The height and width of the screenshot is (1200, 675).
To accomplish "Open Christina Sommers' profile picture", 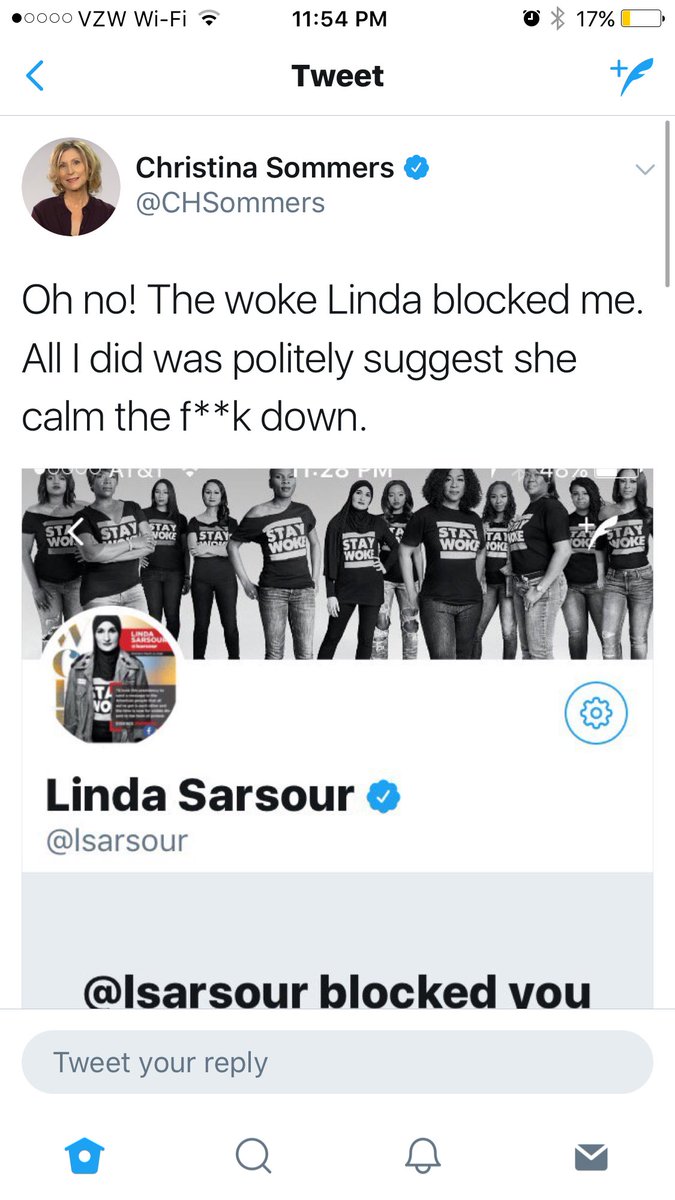I will [71, 187].
